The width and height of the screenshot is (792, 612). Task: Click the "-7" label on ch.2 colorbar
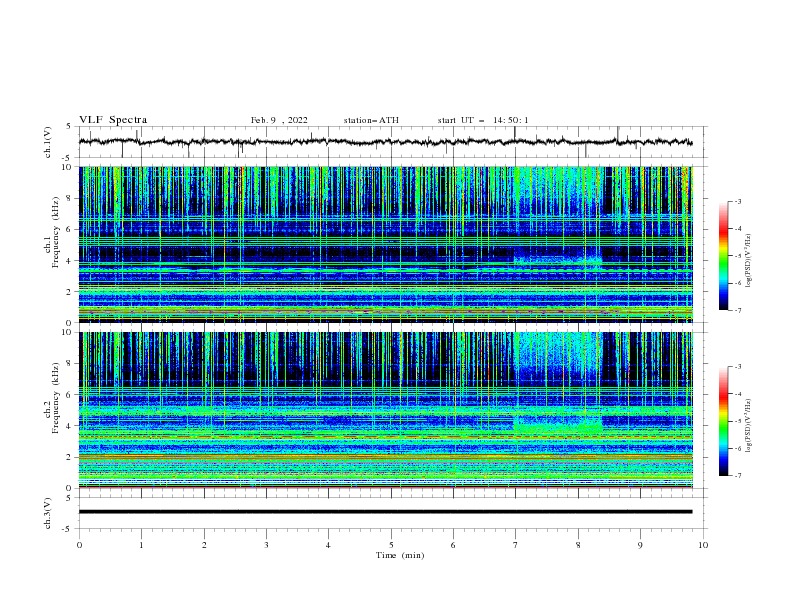tap(738, 476)
